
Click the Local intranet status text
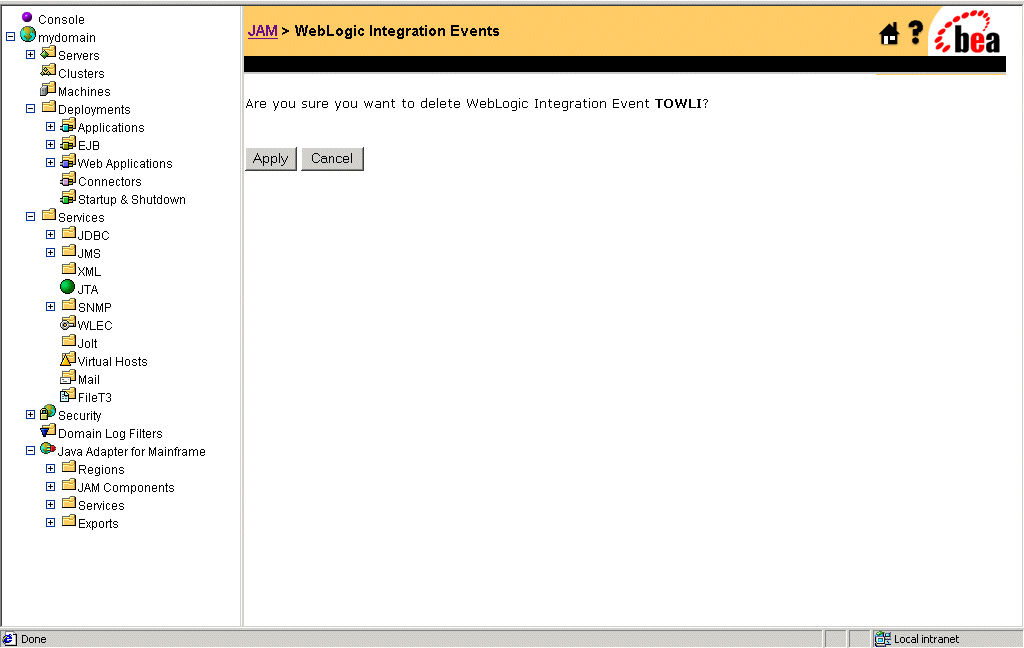[926, 640]
